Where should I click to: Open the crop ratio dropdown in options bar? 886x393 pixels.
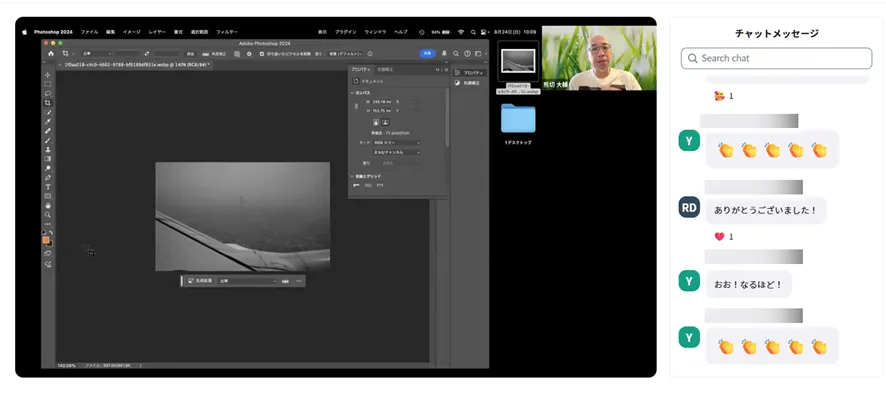click(x=97, y=54)
